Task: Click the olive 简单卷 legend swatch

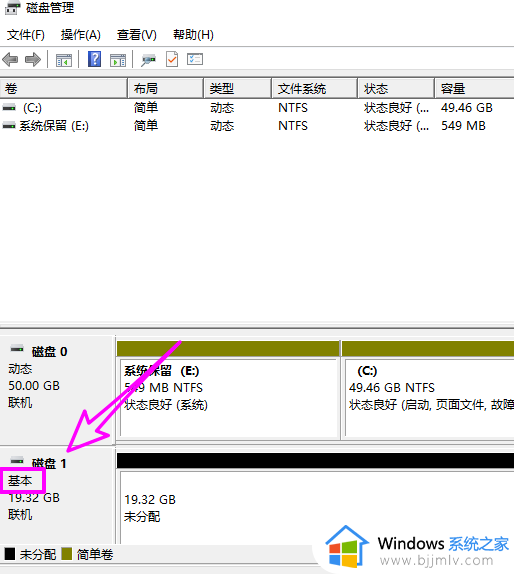Action: tap(67, 554)
